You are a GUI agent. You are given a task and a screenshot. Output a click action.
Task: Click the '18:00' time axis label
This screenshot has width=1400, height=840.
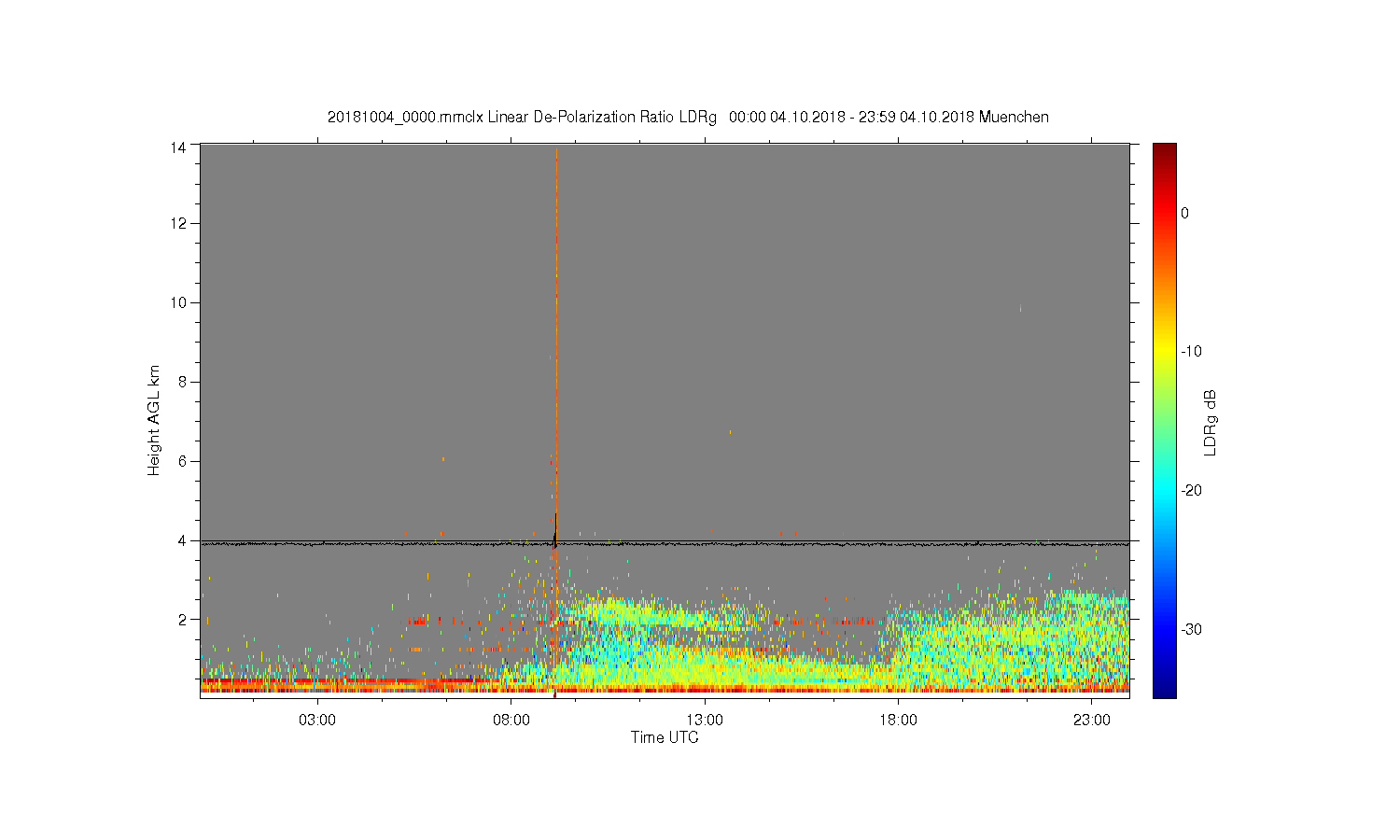click(x=898, y=721)
